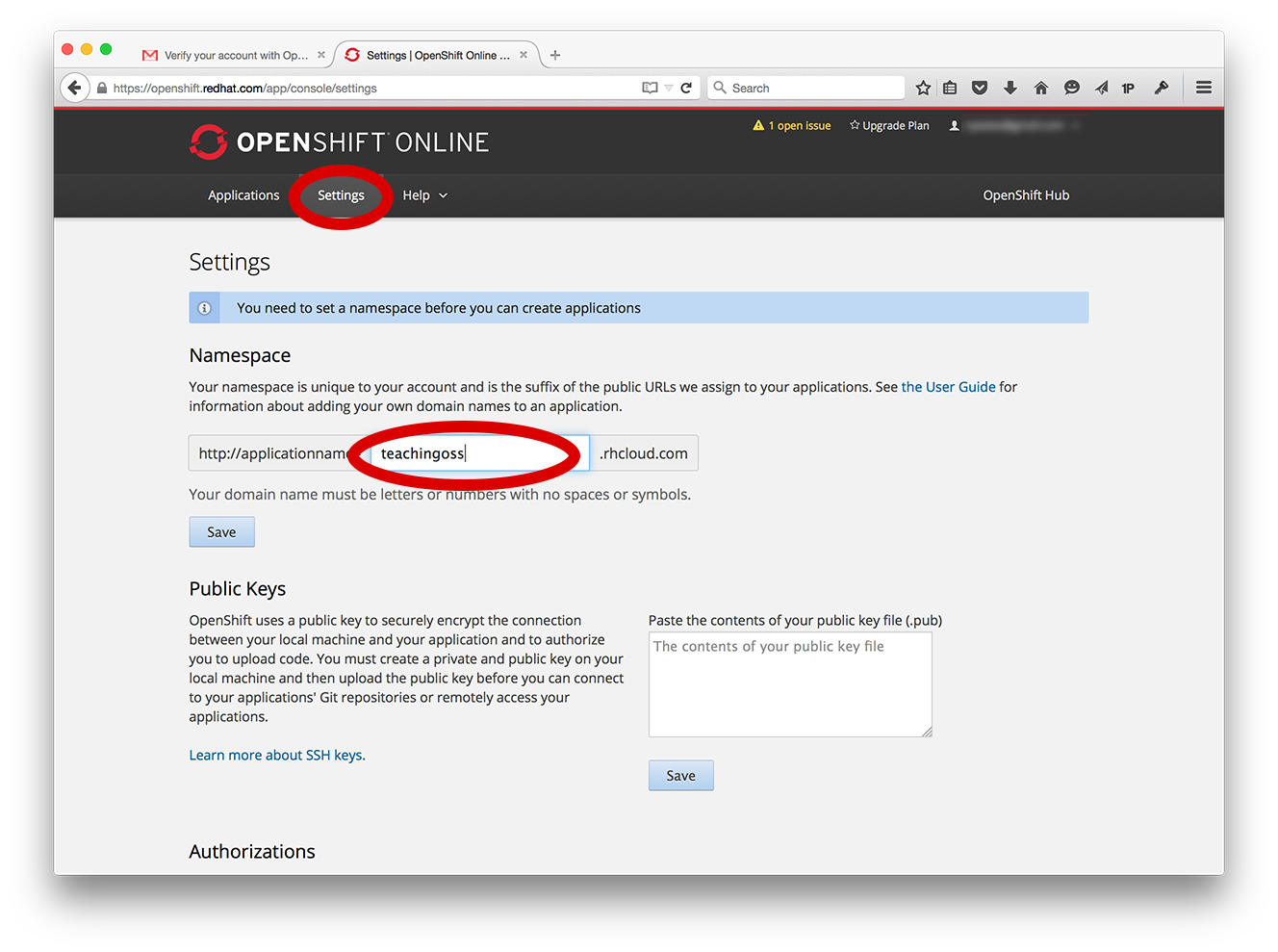The height and width of the screenshot is (952, 1278).
Task: Reload the current page
Action: click(687, 88)
